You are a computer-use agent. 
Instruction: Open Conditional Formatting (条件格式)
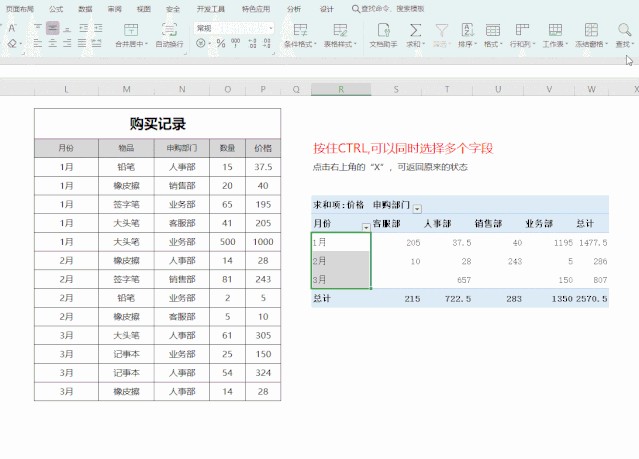tap(298, 30)
